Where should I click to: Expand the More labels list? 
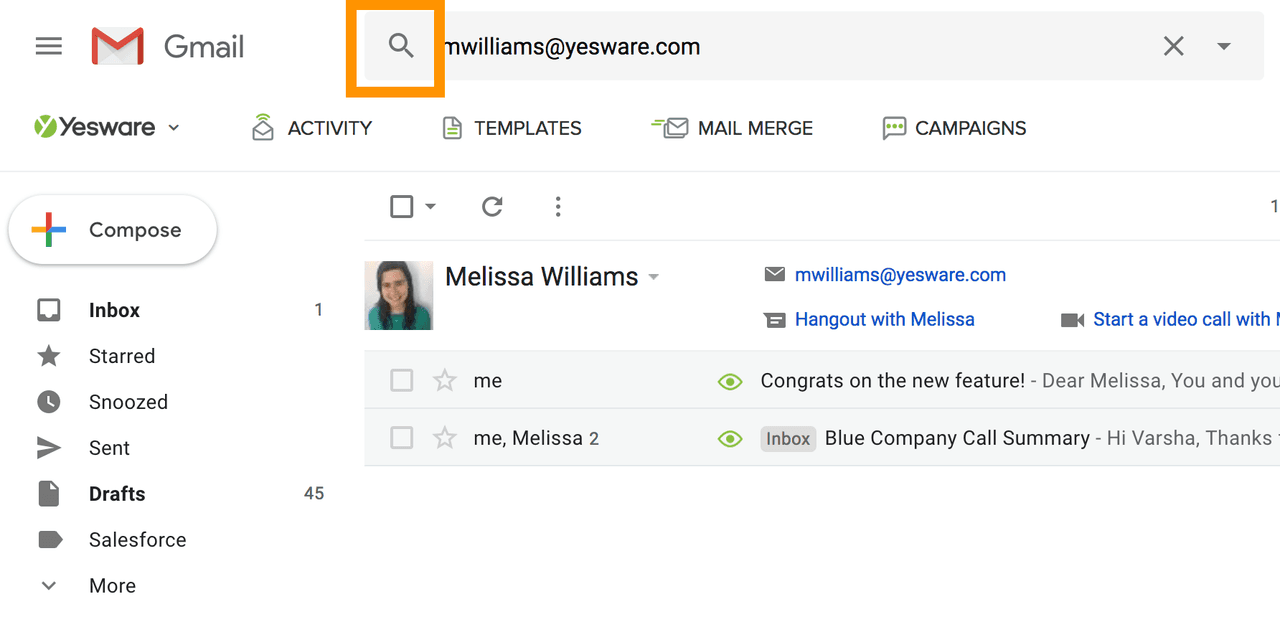(x=49, y=586)
